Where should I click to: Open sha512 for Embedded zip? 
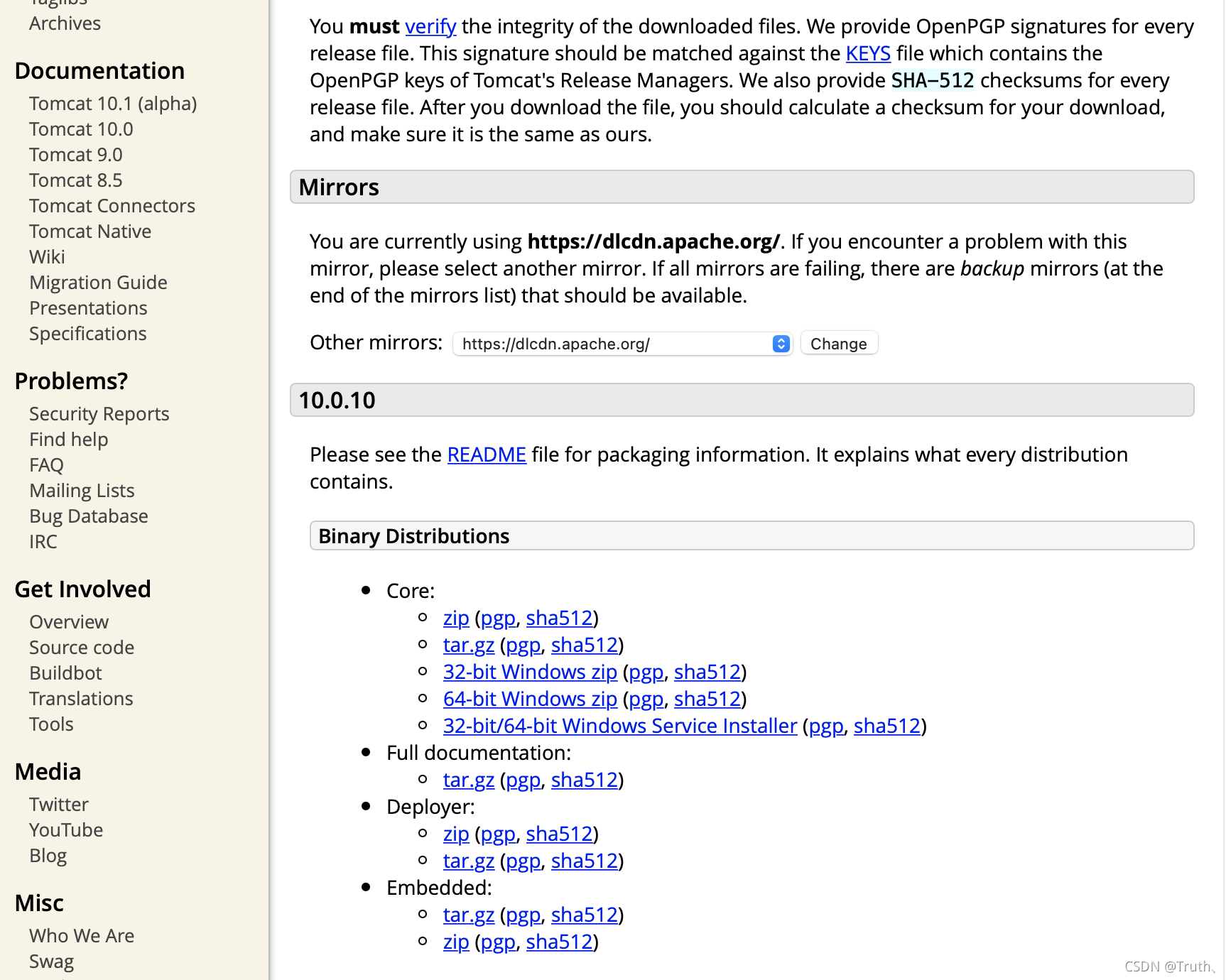tap(559, 942)
